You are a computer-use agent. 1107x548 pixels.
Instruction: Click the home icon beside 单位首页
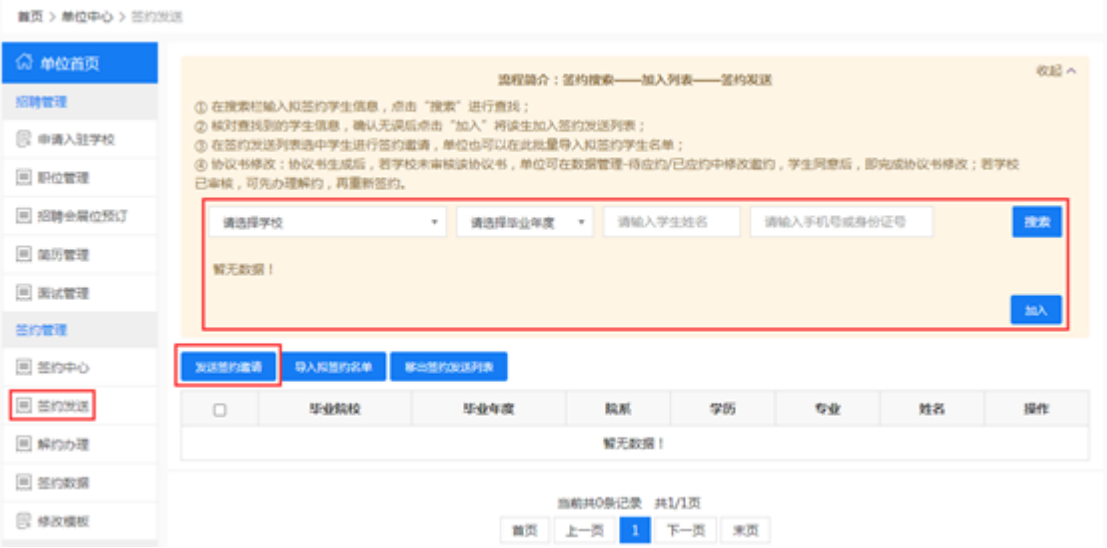25,63
